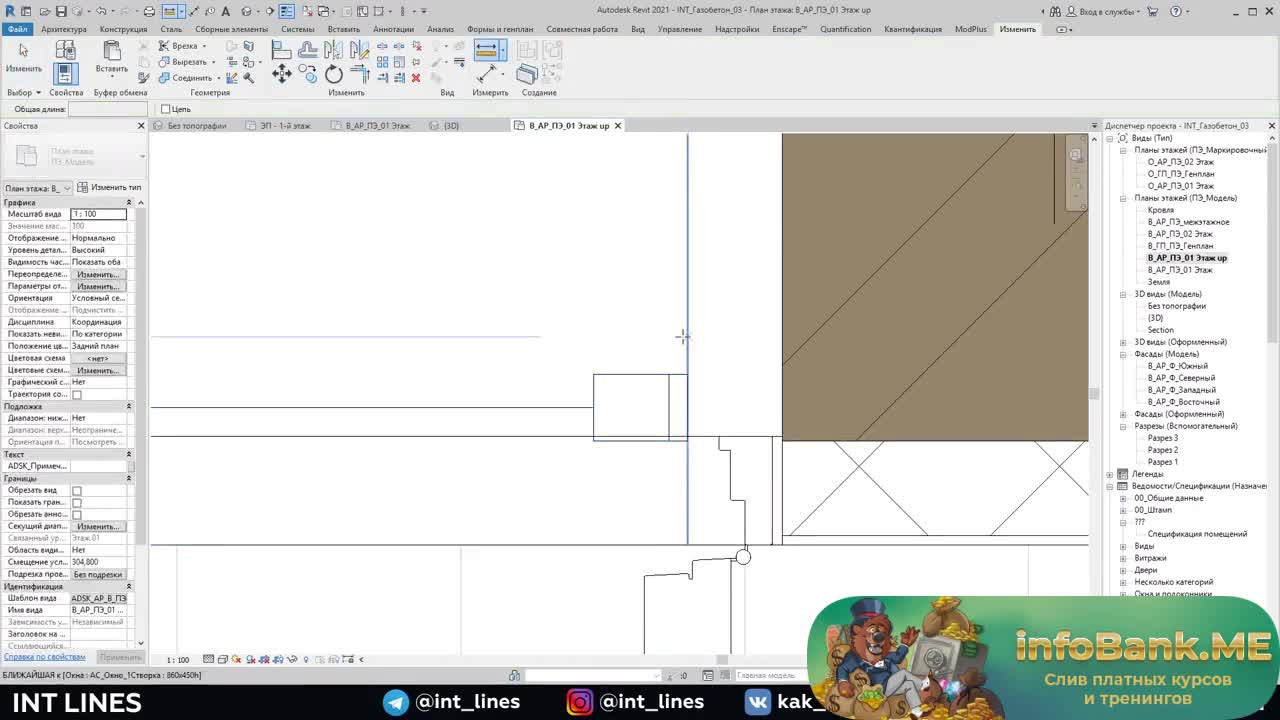Activate the Rotate tool
The width and height of the screenshot is (1280, 720).
click(x=334, y=73)
